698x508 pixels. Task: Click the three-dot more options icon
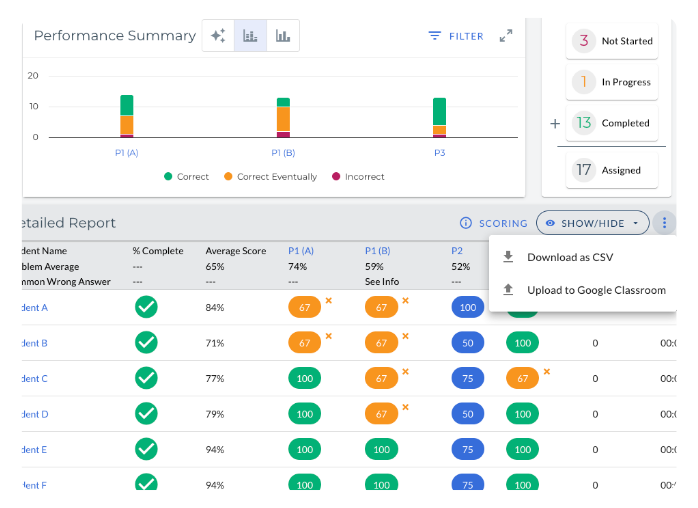664,223
